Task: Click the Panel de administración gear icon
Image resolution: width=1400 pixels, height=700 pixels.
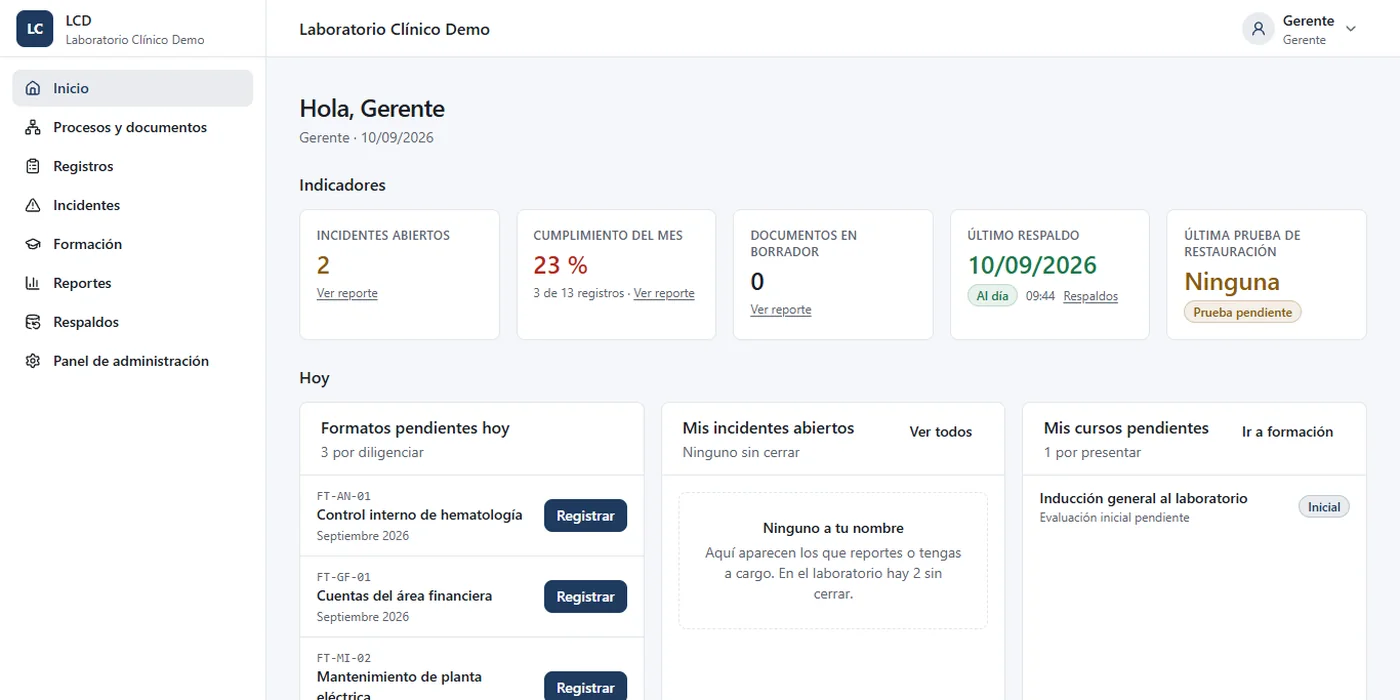Action: (33, 361)
